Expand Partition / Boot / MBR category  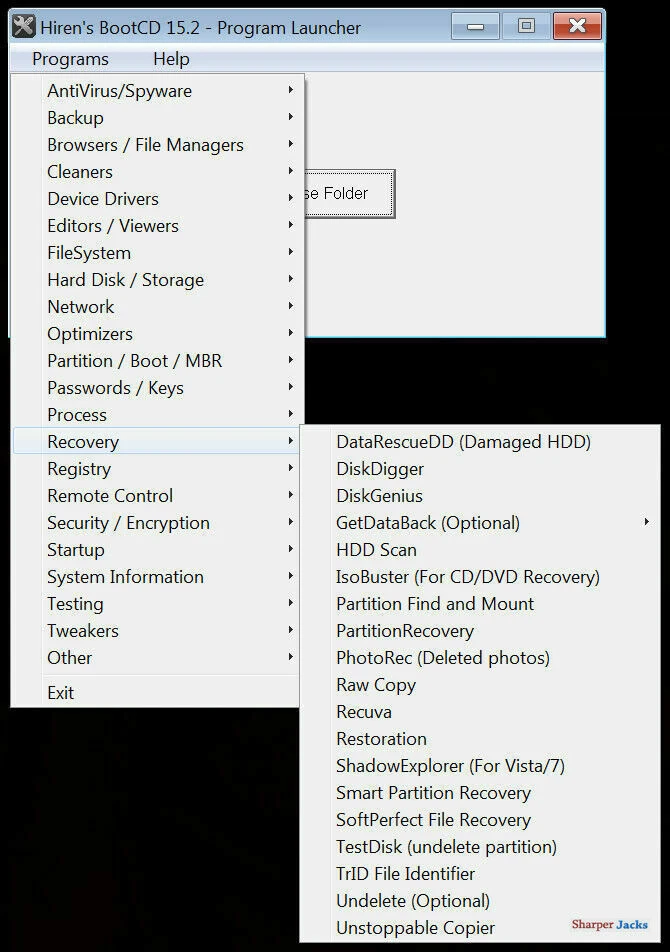click(x=158, y=361)
